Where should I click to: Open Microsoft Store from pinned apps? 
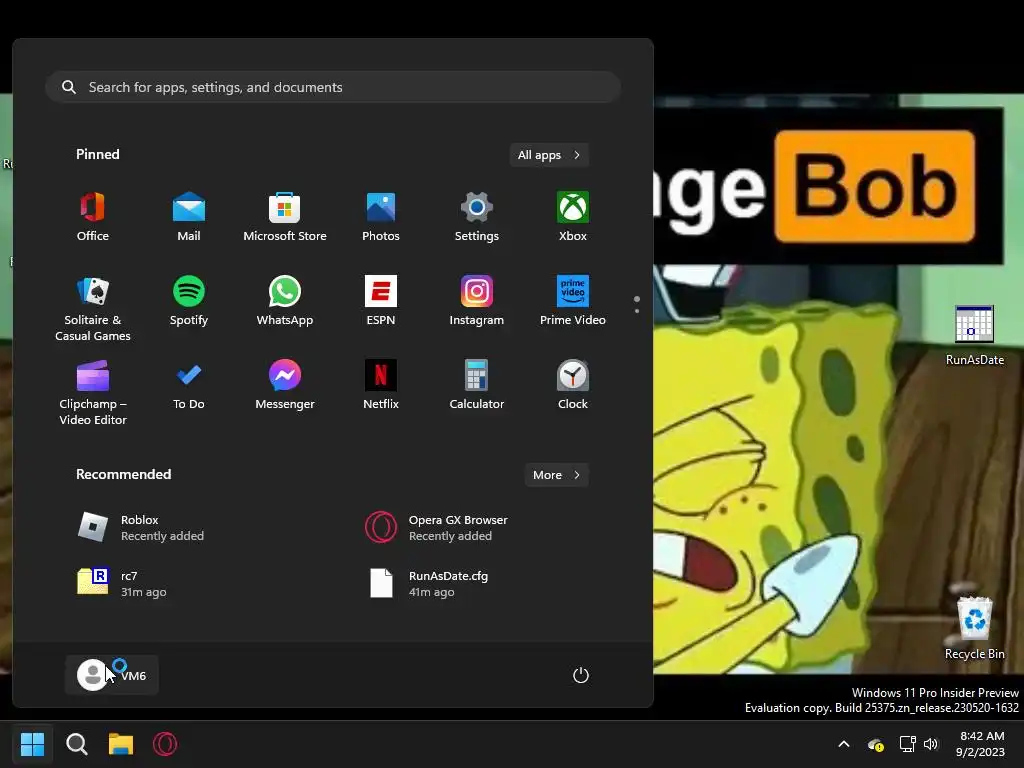point(285,217)
